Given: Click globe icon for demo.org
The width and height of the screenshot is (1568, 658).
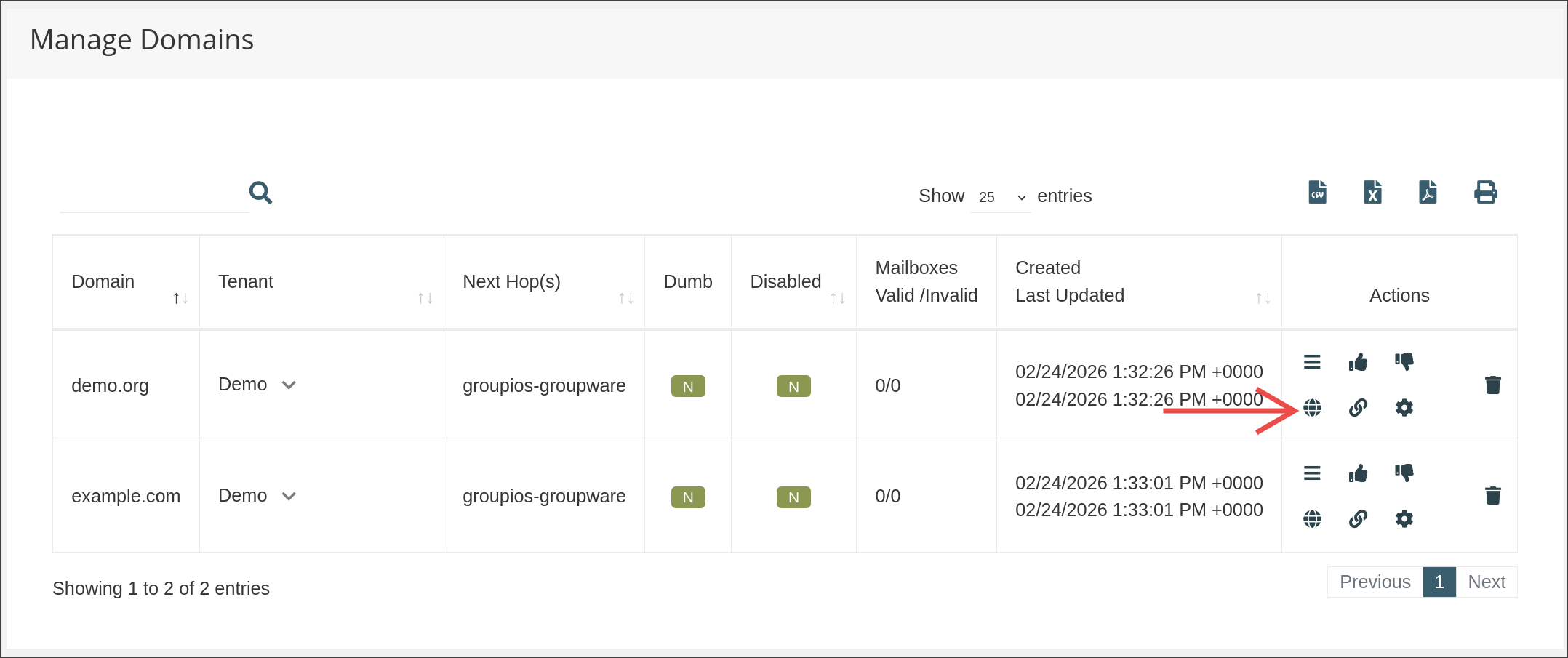Looking at the screenshot, I should click(1312, 408).
